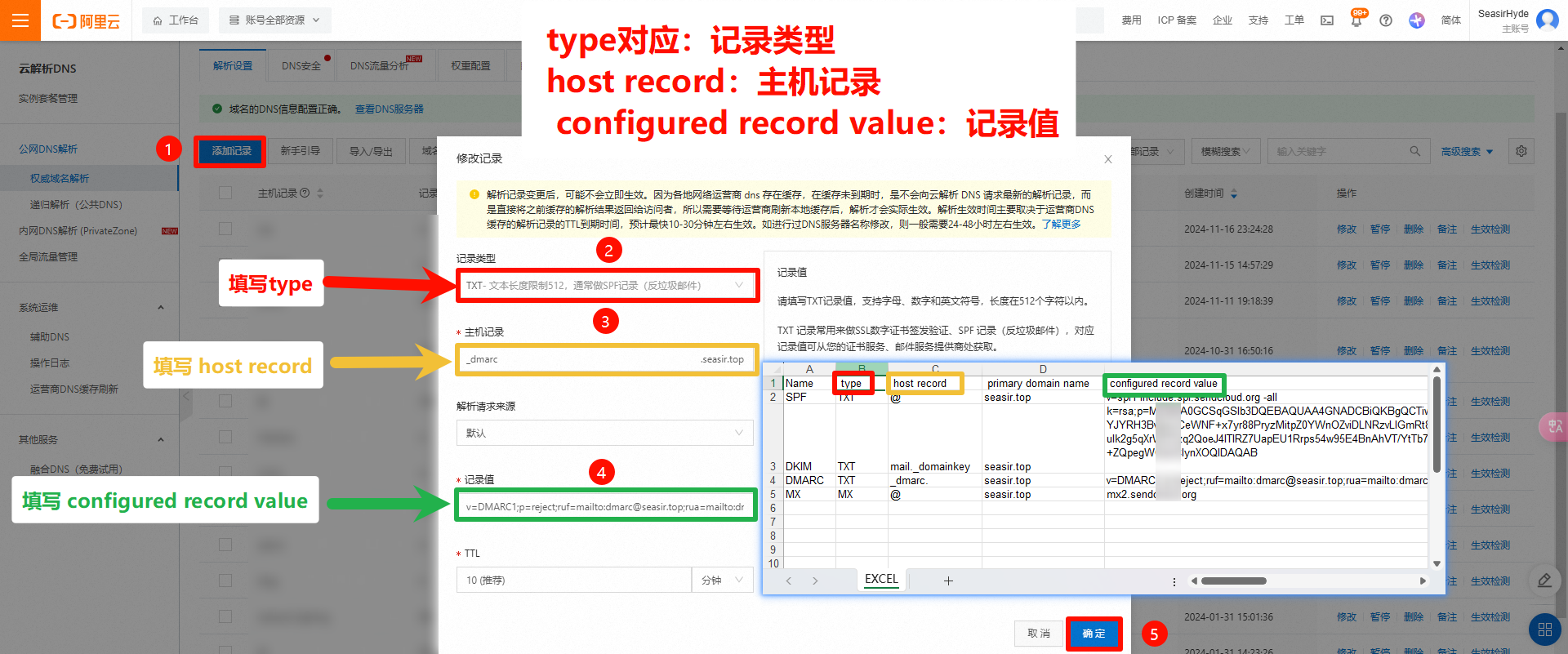Click the SeasirHyde user avatar
Viewport: 1568px width, 654px height.
[1548, 20]
